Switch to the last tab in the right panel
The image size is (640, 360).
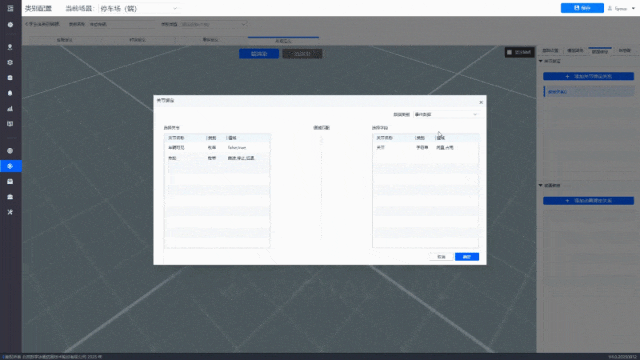point(624,51)
